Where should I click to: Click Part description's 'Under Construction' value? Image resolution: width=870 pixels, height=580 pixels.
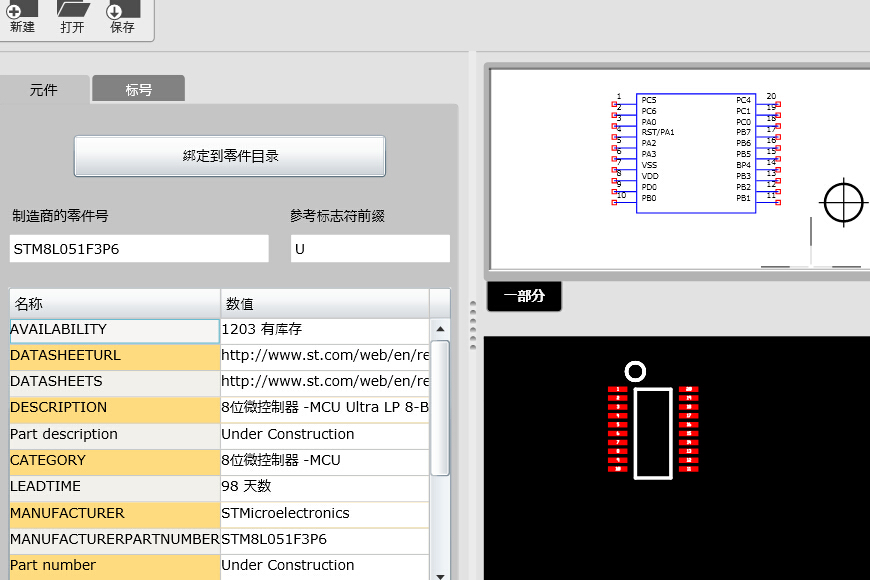click(x=325, y=436)
